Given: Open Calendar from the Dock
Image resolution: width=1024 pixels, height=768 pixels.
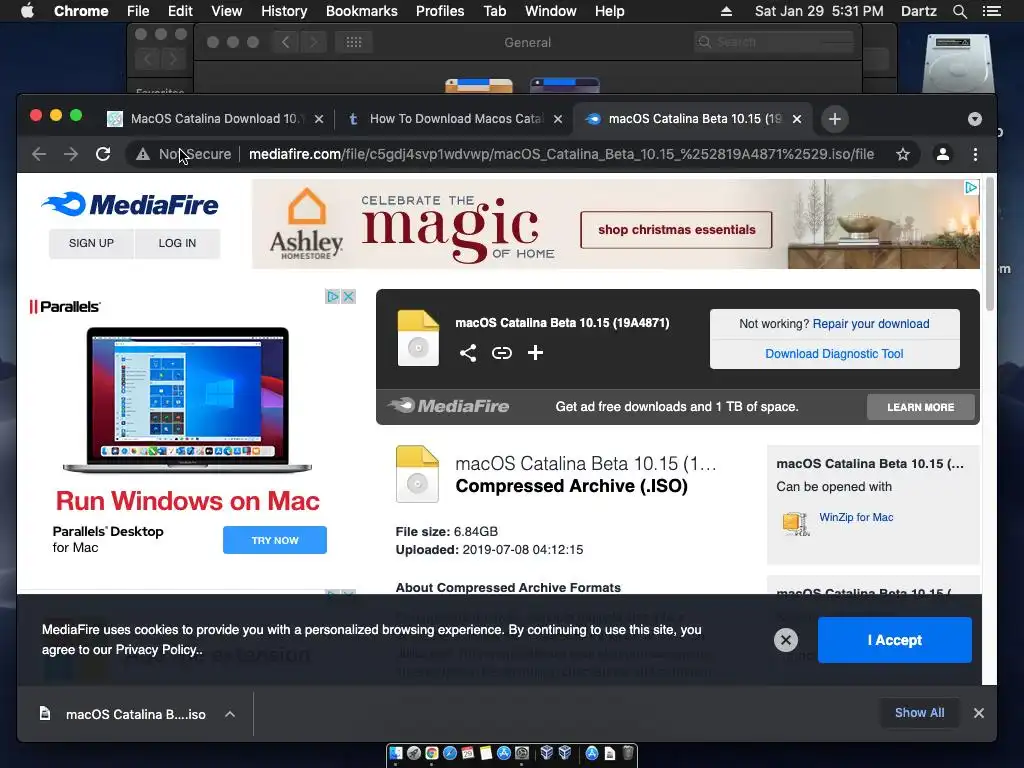Looking at the screenshot, I should [x=468, y=753].
